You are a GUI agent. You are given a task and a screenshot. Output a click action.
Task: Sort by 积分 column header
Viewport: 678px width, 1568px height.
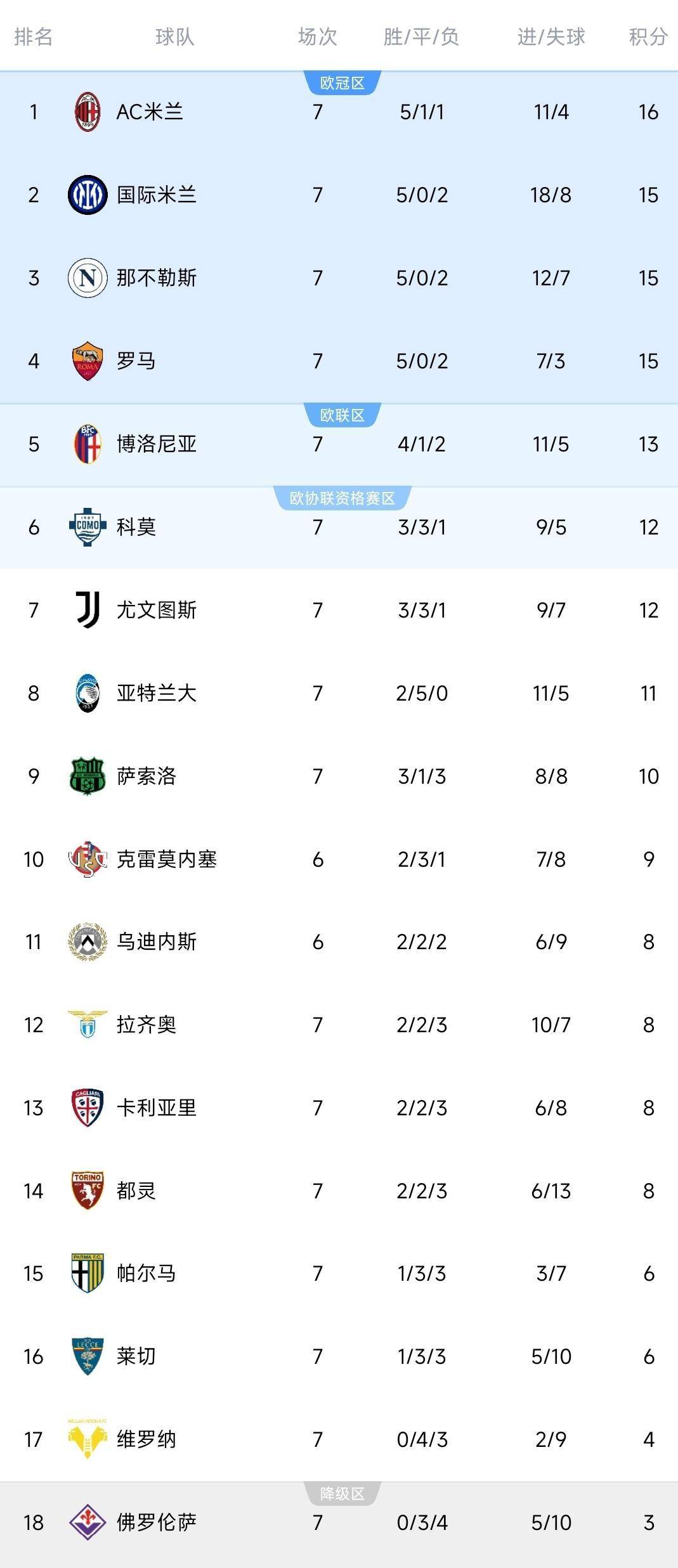click(648, 37)
